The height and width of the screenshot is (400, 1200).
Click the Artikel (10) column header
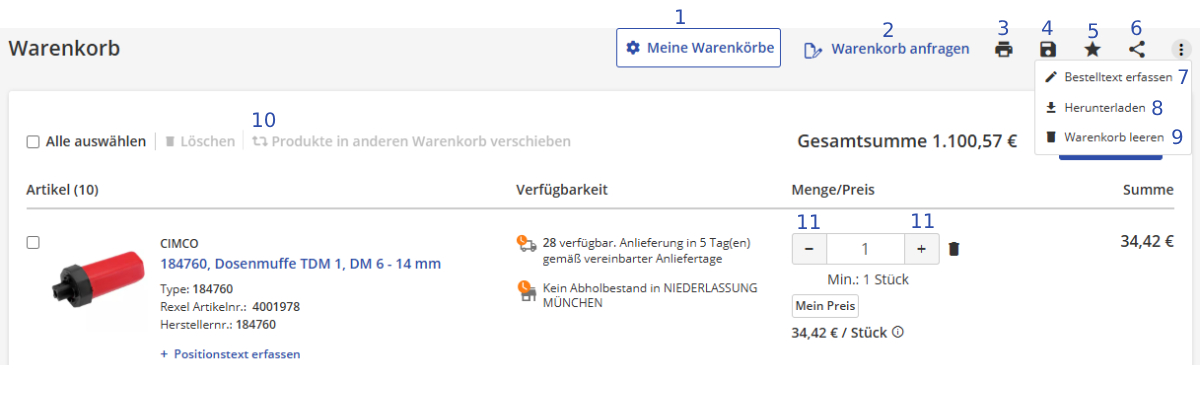(x=62, y=190)
